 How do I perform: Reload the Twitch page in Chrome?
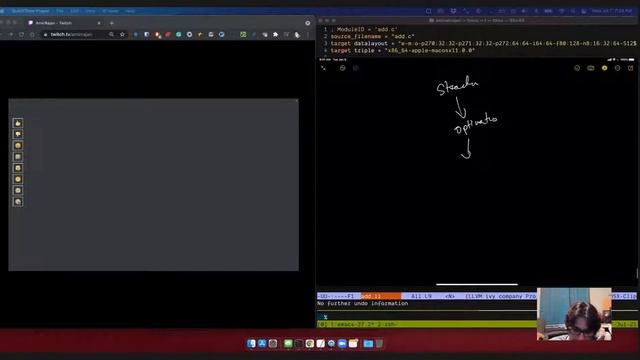(x=21, y=35)
